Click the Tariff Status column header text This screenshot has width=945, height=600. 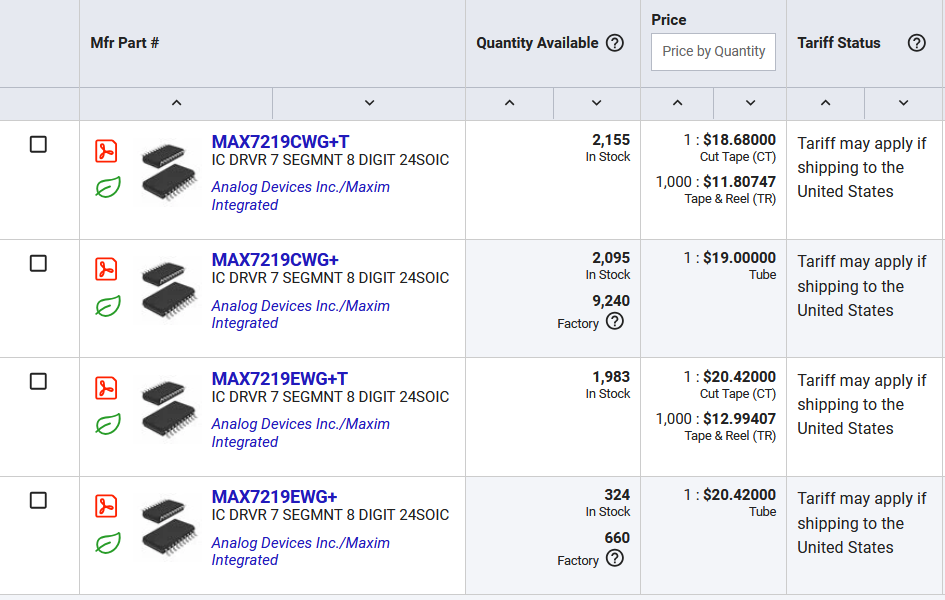(839, 43)
